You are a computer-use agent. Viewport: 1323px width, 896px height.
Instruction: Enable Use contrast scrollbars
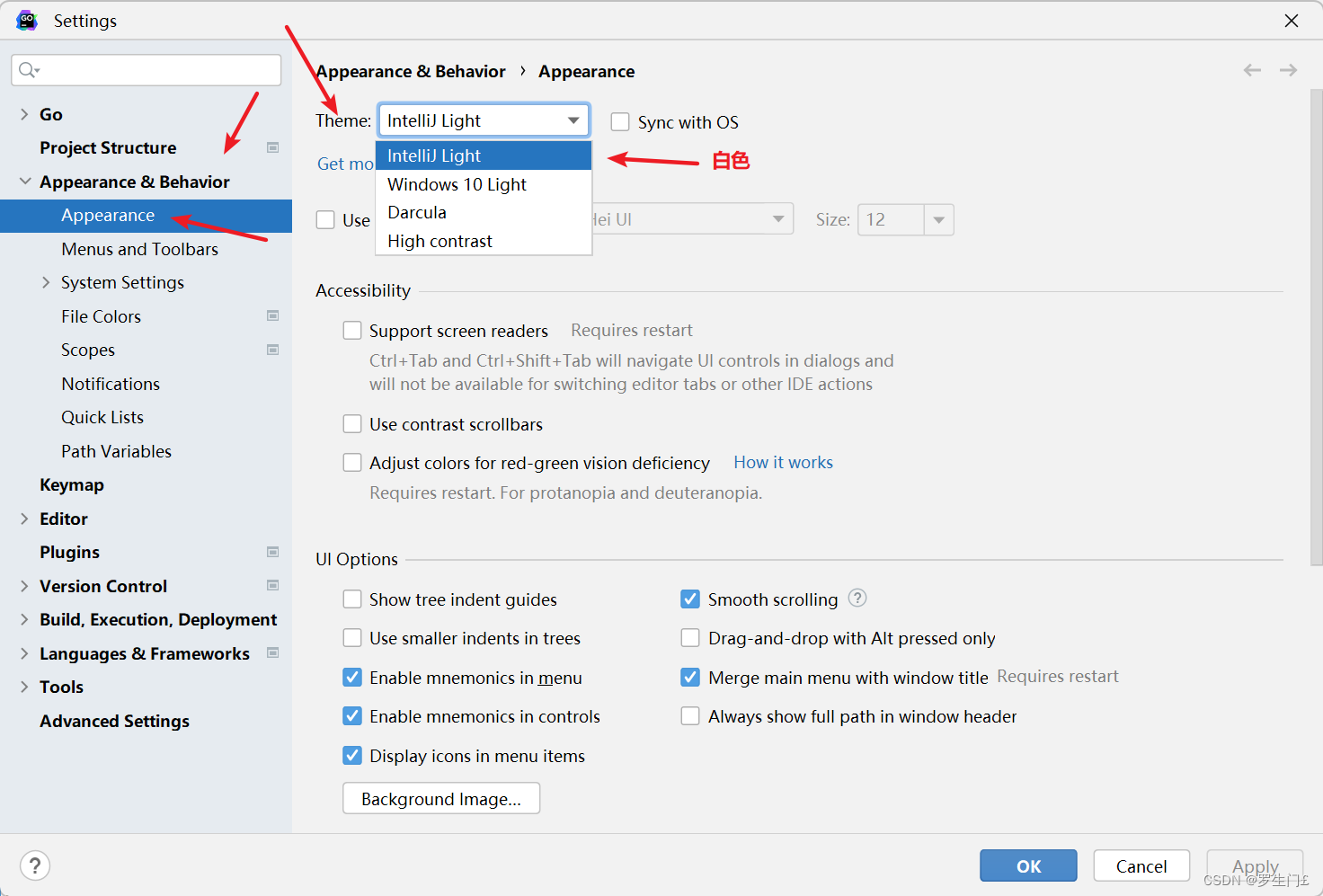[352, 424]
